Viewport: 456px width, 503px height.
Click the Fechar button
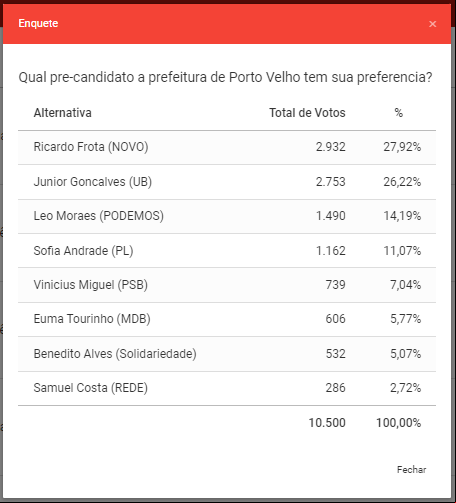[x=411, y=469]
